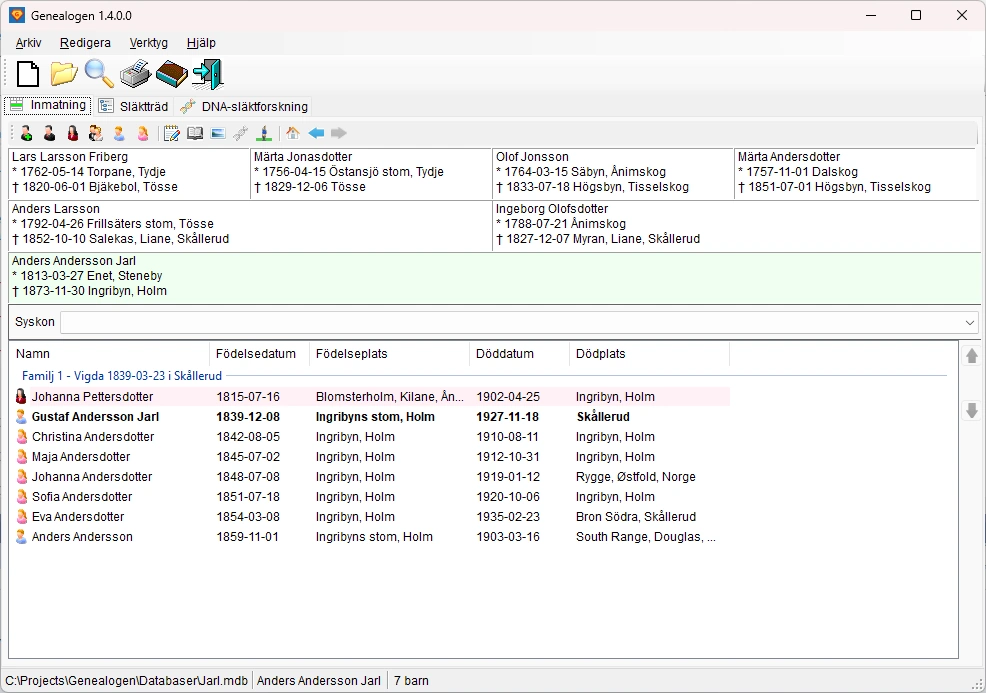Click the Födelsedatum column header
This screenshot has width=986, height=693.
257,354
